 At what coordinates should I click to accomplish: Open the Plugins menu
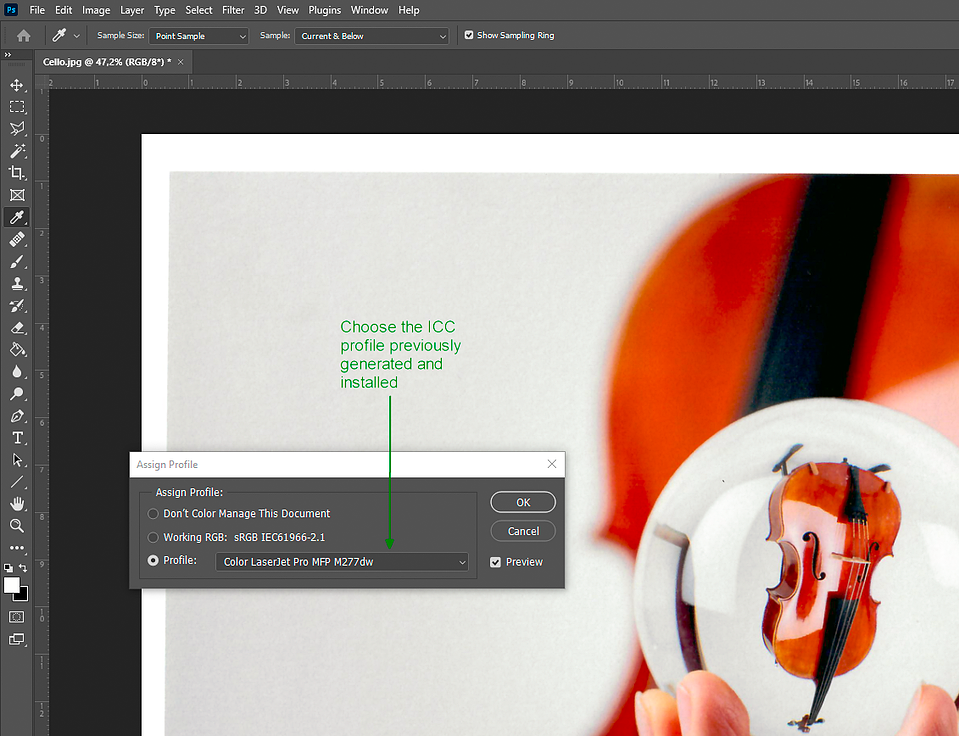coord(325,10)
